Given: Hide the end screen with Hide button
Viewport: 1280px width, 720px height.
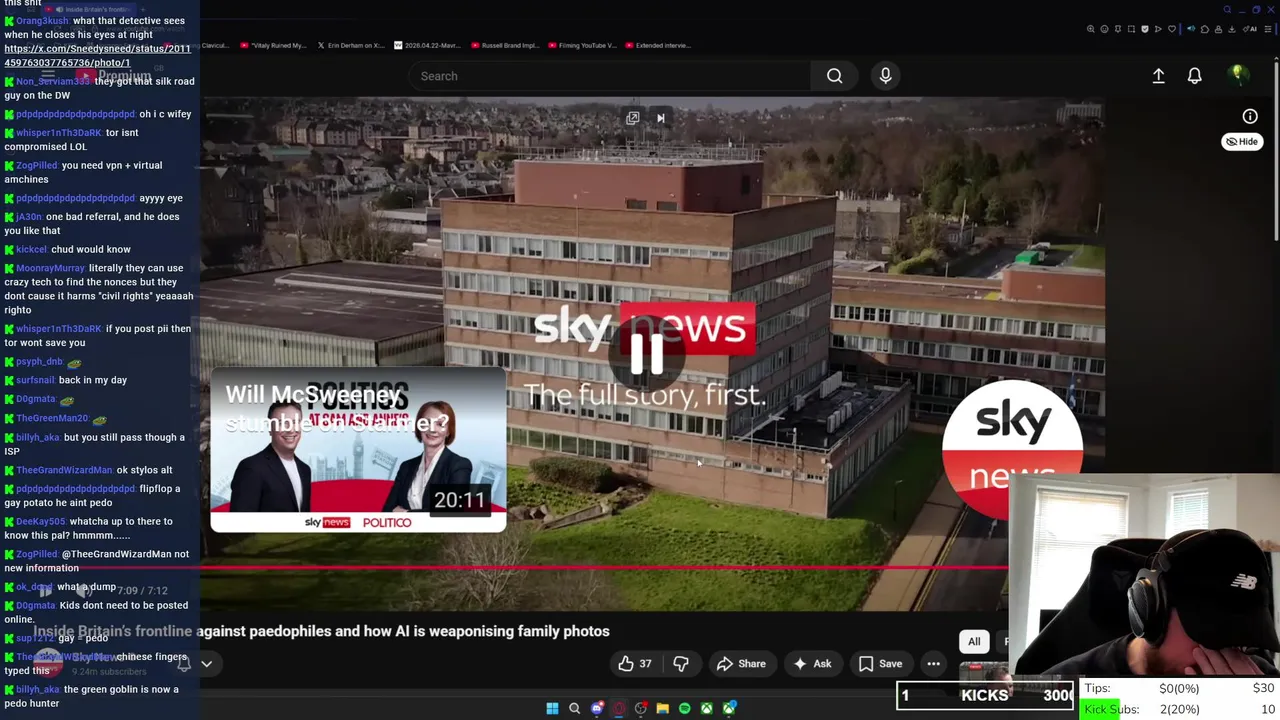Looking at the screenshot, I should point(1242,142).
